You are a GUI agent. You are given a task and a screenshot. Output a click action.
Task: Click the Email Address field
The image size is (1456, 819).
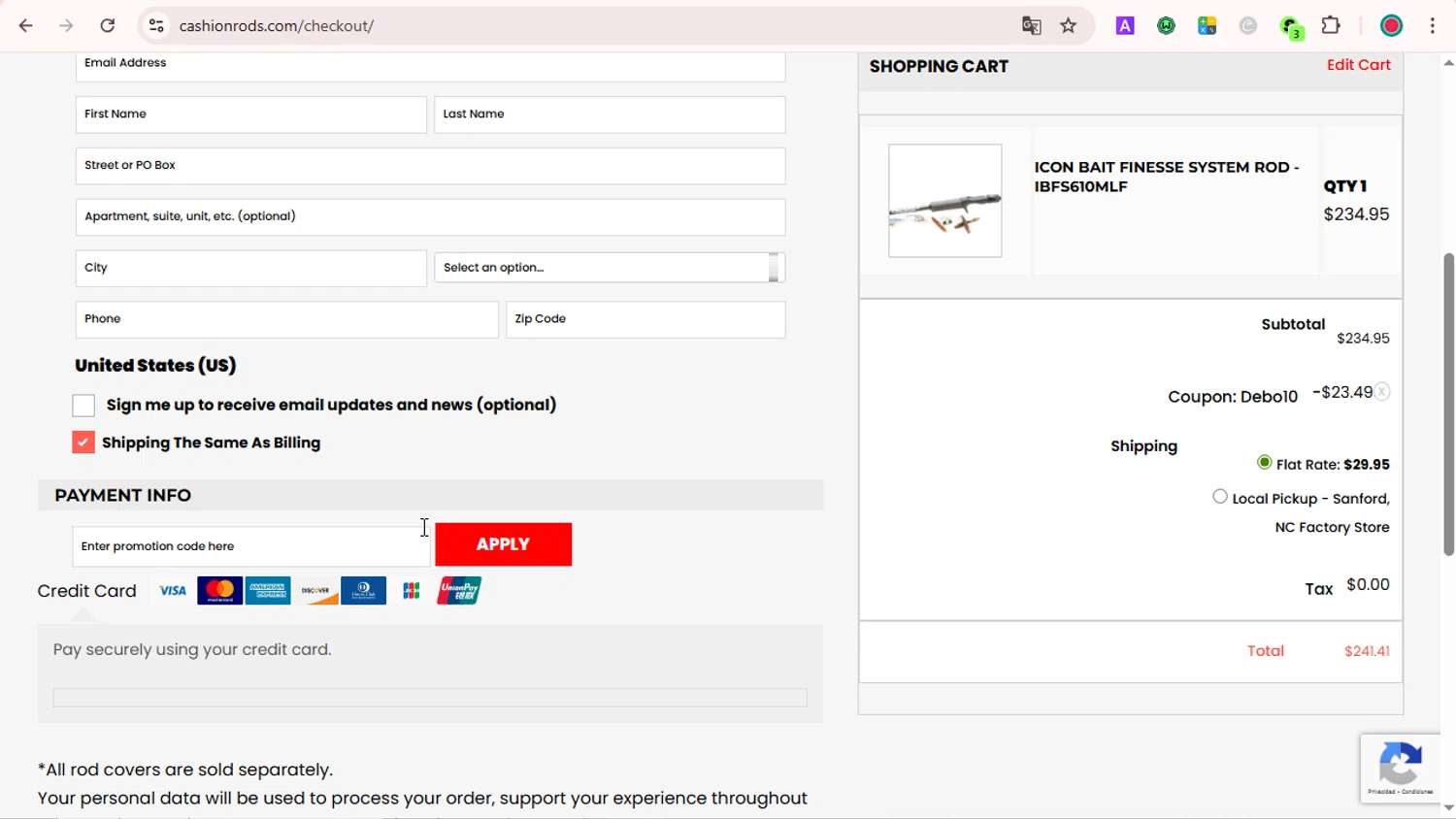pyautogui.click(x=430, y=65)
